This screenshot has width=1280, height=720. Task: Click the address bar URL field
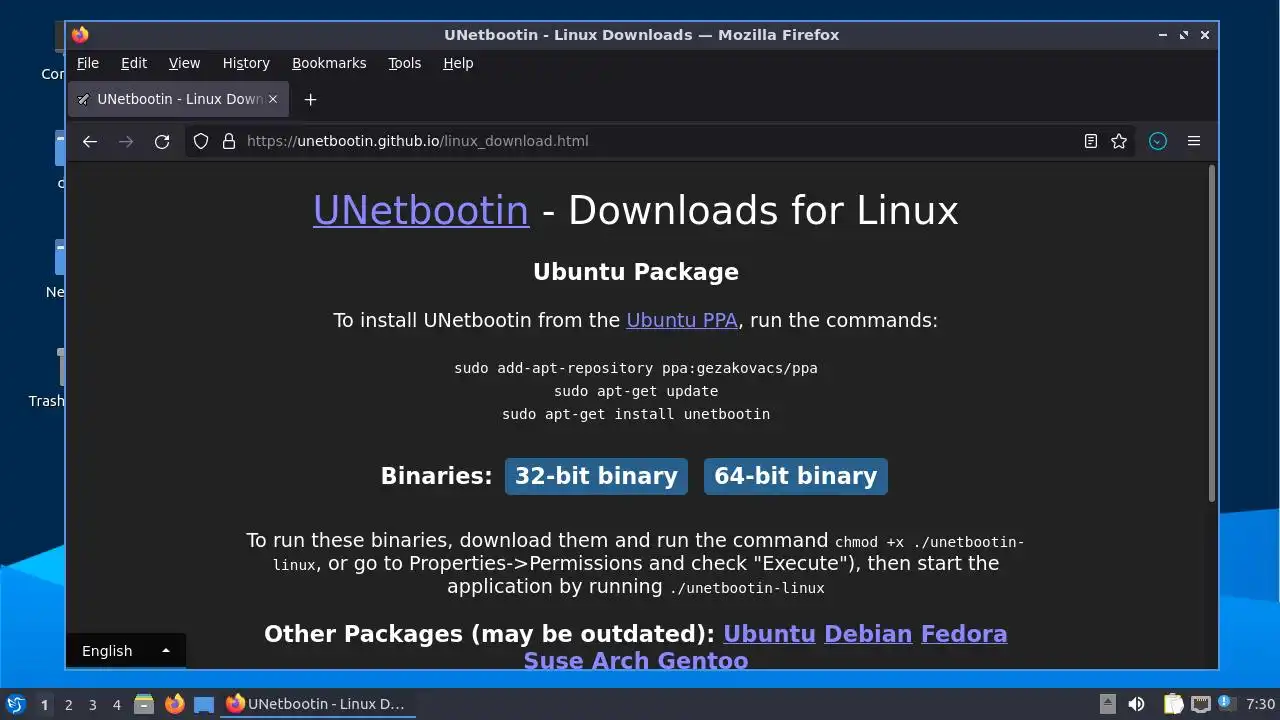click(660, 141)
